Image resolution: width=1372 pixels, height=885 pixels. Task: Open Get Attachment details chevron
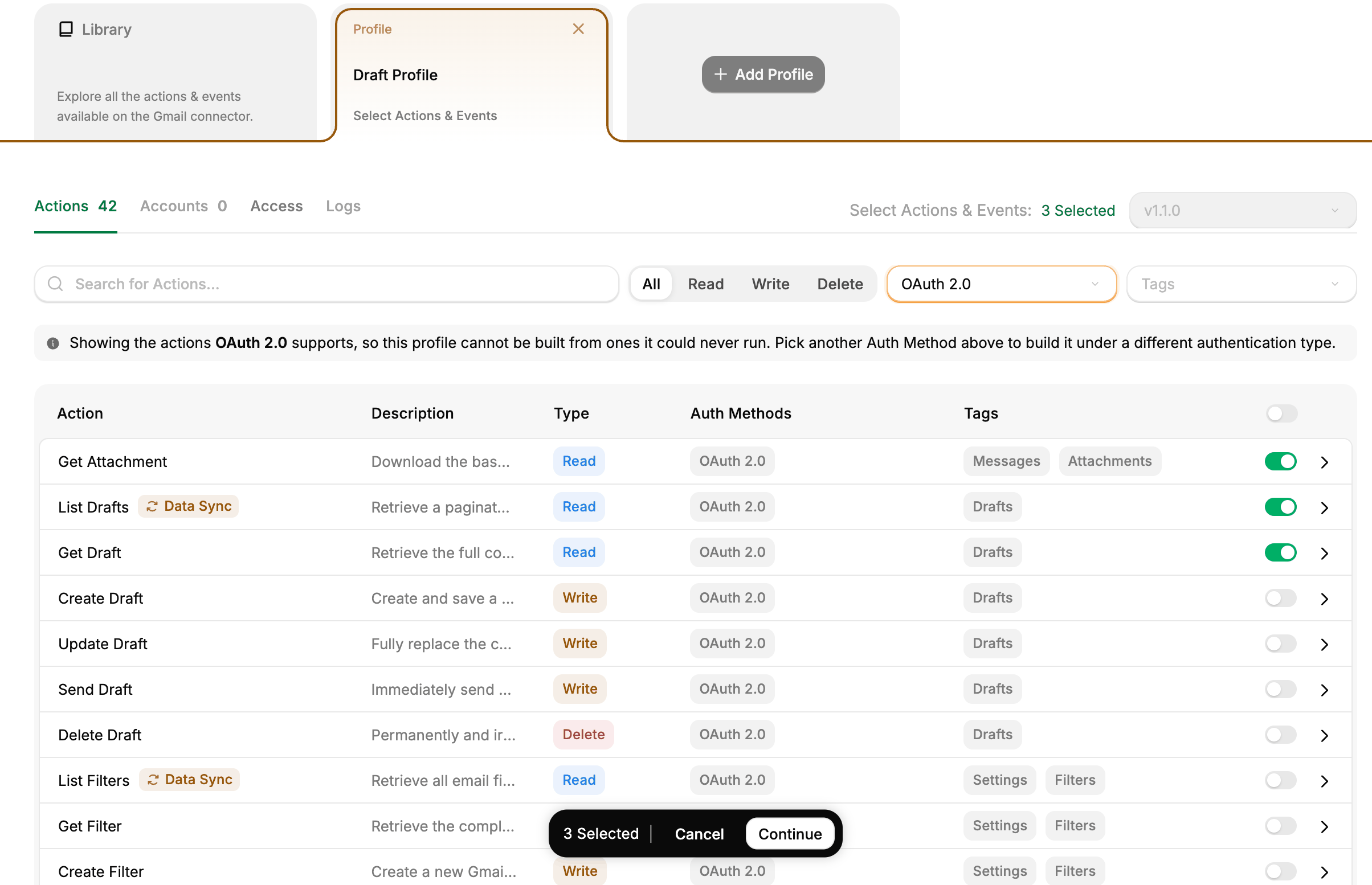click(x=1324, y=461)
